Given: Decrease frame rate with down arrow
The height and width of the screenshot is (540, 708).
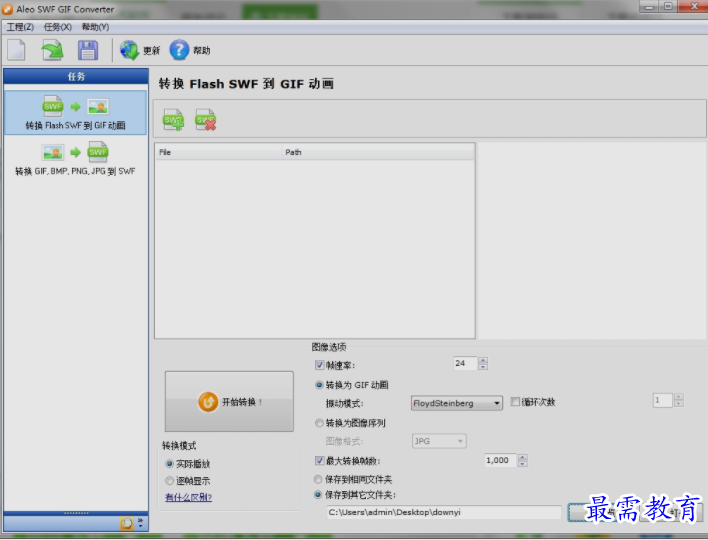Looking at the screenshot, I should coord(483,367).
